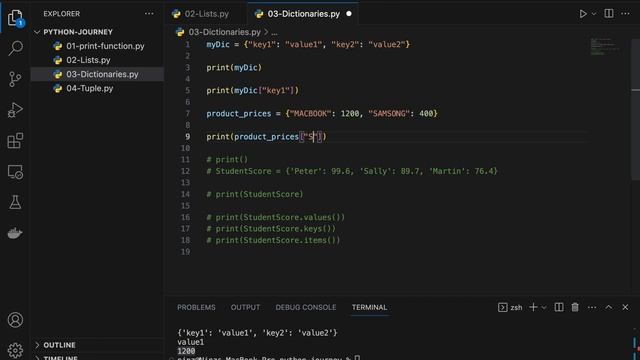The width and height of the screenshot is (640, 360).
Task: Expand the TIMELINE section
Action: click(60, 358)
